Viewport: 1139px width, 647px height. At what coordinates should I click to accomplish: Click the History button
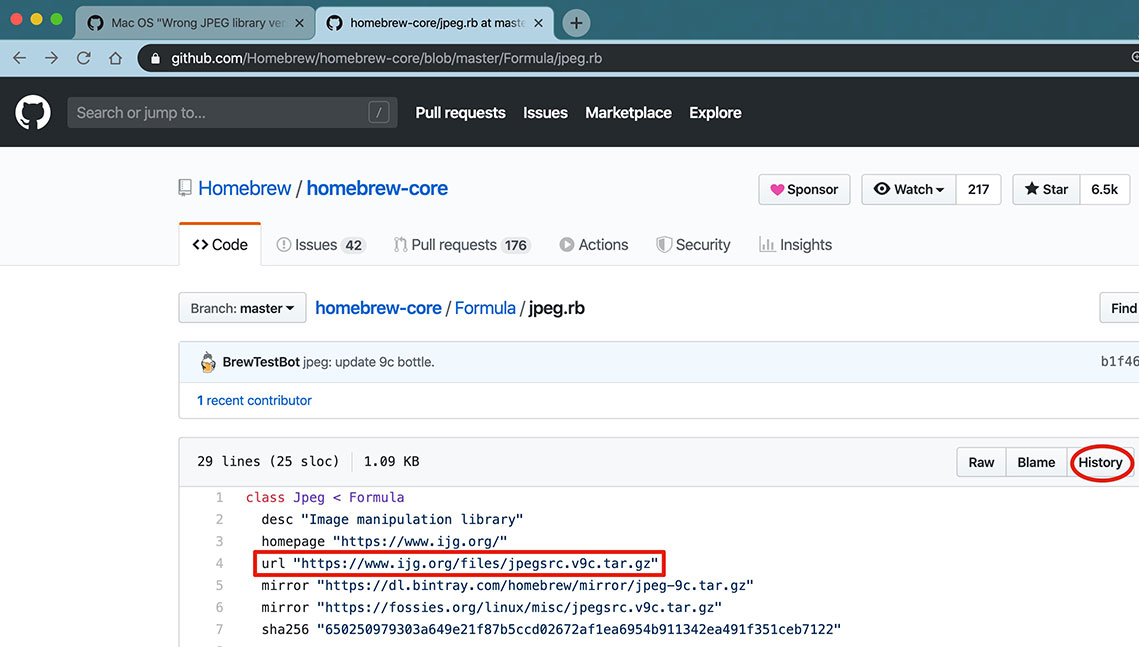click(1100, 462)
